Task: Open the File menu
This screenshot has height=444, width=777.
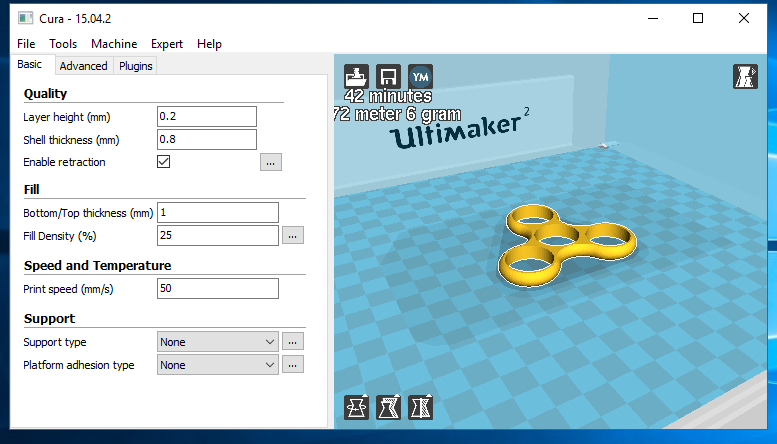Action: pos(26,44)
